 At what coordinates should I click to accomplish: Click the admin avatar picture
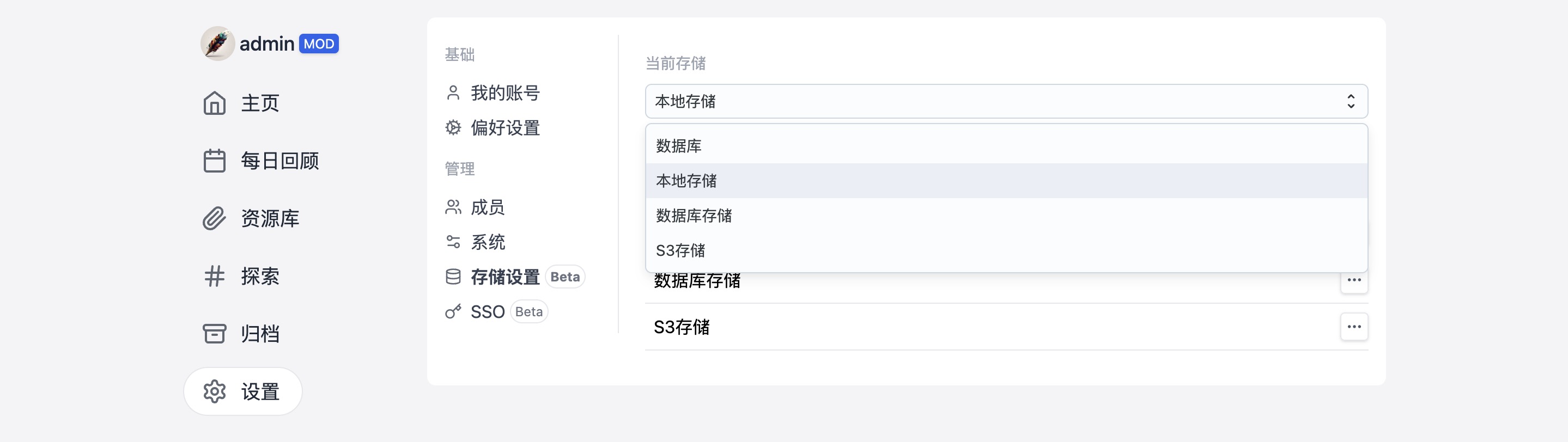click(x=217, y=44)
